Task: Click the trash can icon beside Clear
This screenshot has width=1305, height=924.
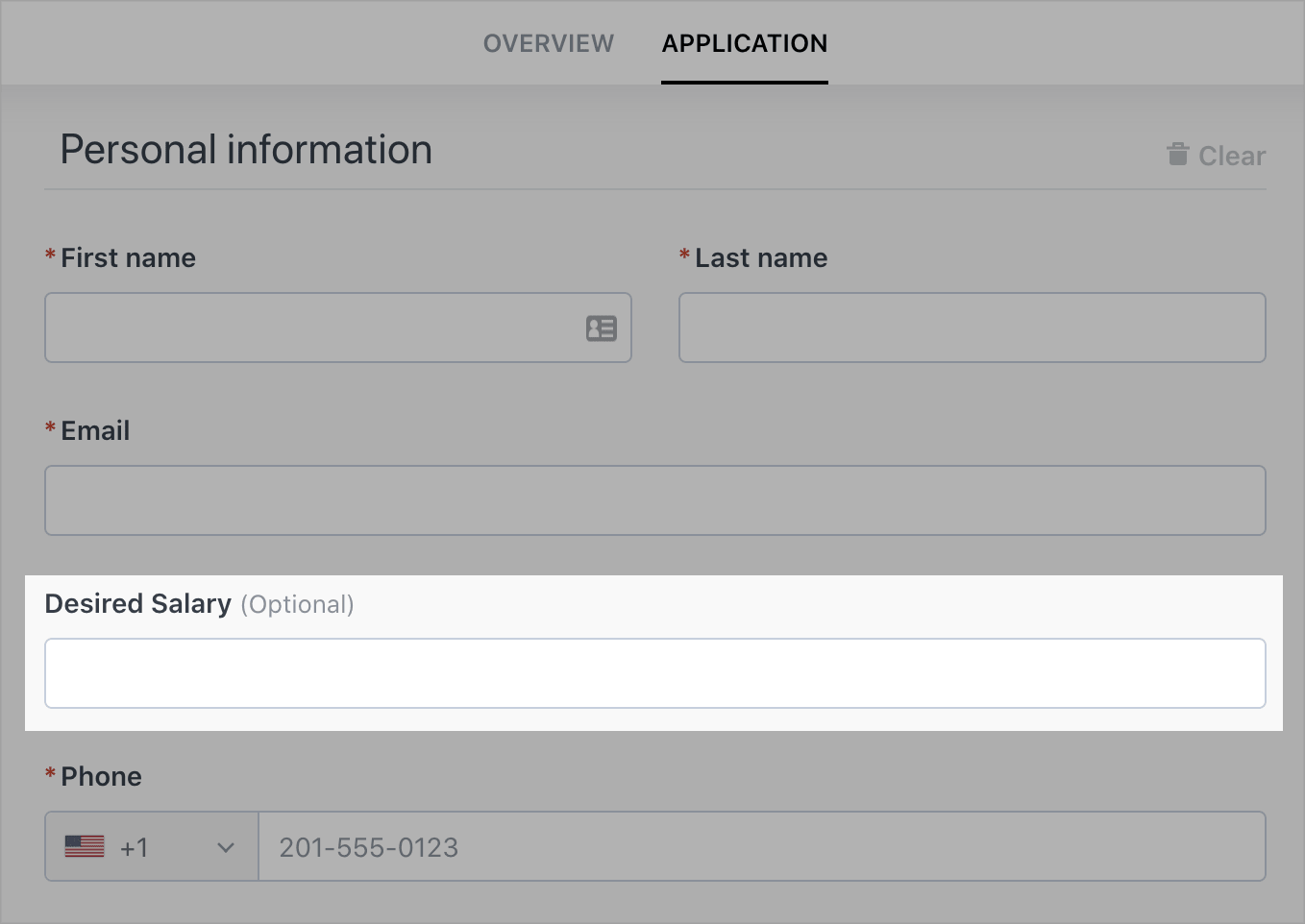Action: tap(1177, 155)
